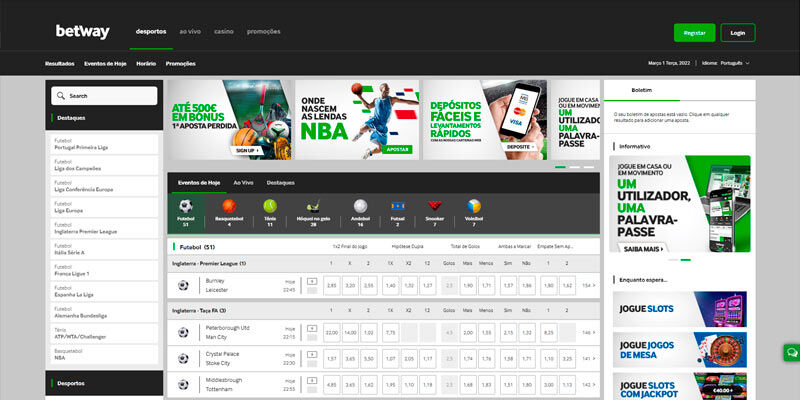Open Liga Conferência Europa in highlights

tap(105, 186)
